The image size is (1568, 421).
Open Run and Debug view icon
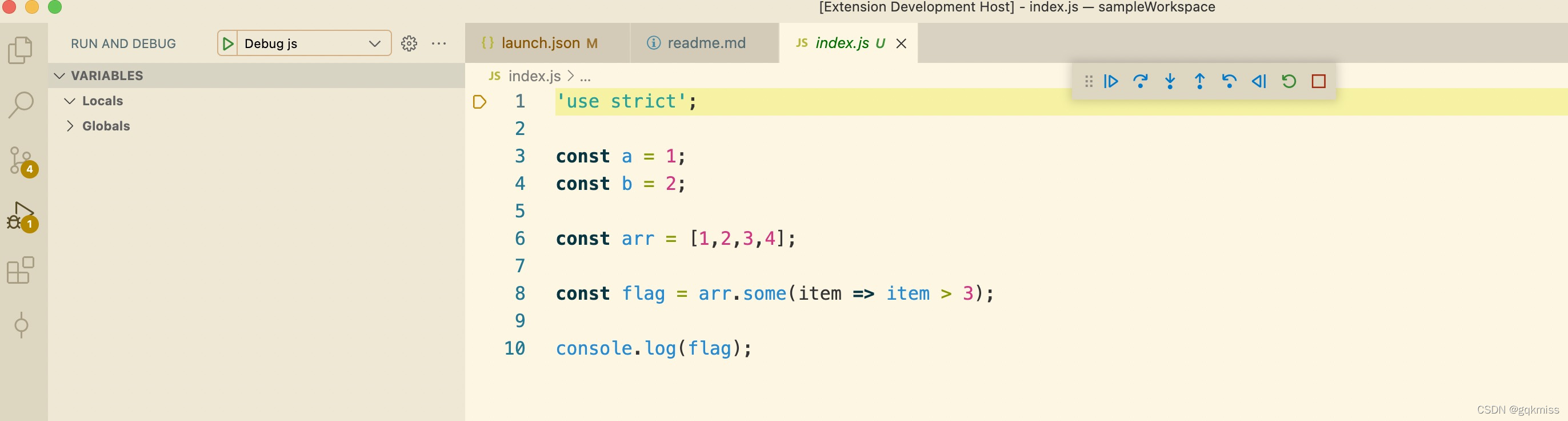[22, 217]
